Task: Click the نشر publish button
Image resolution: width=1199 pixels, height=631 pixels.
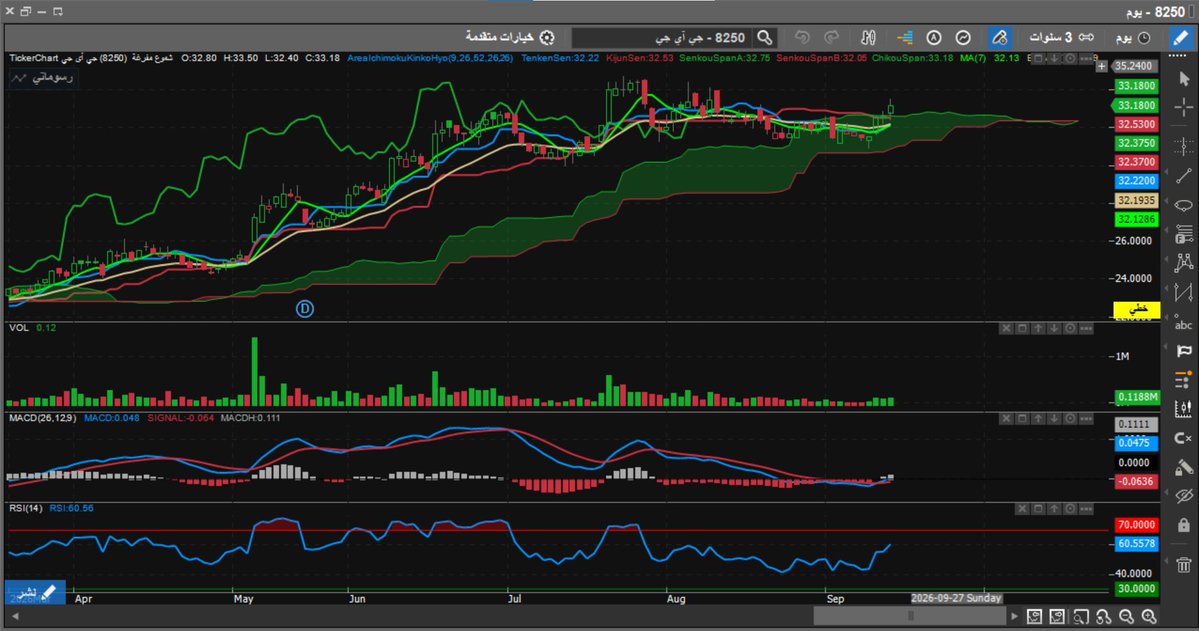Action: coord(35,593)
